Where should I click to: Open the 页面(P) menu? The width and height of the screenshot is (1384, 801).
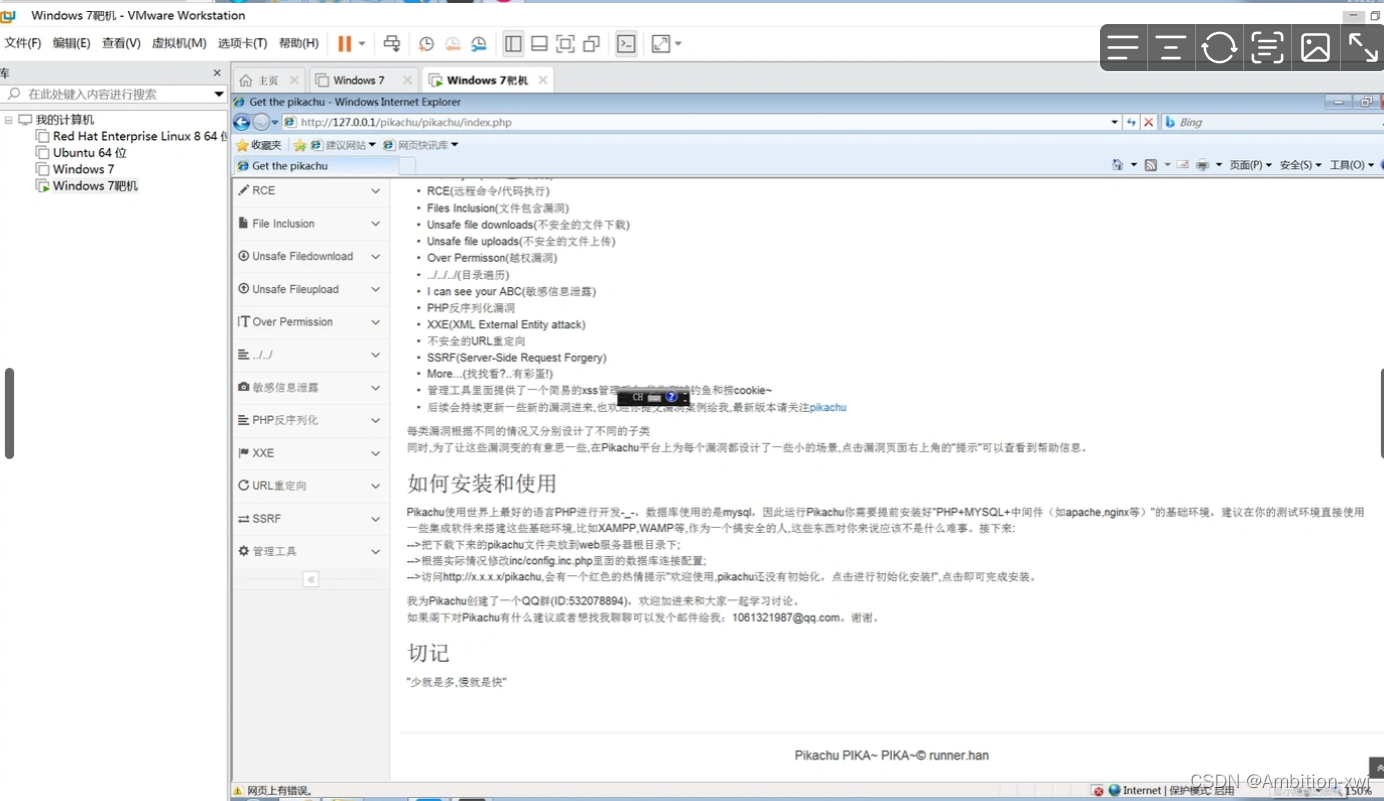pyautogui.click(x=1251, y=165)
